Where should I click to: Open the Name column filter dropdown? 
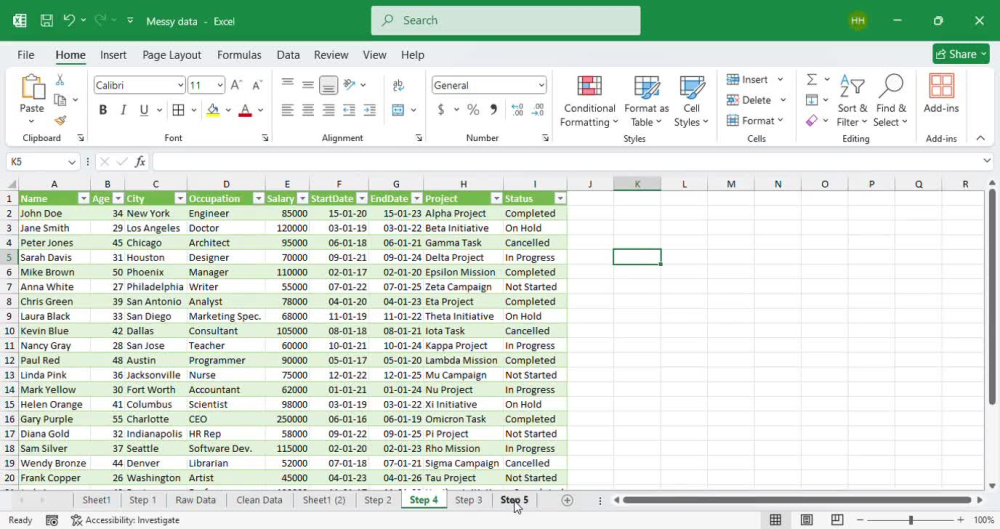coord(83,198)
